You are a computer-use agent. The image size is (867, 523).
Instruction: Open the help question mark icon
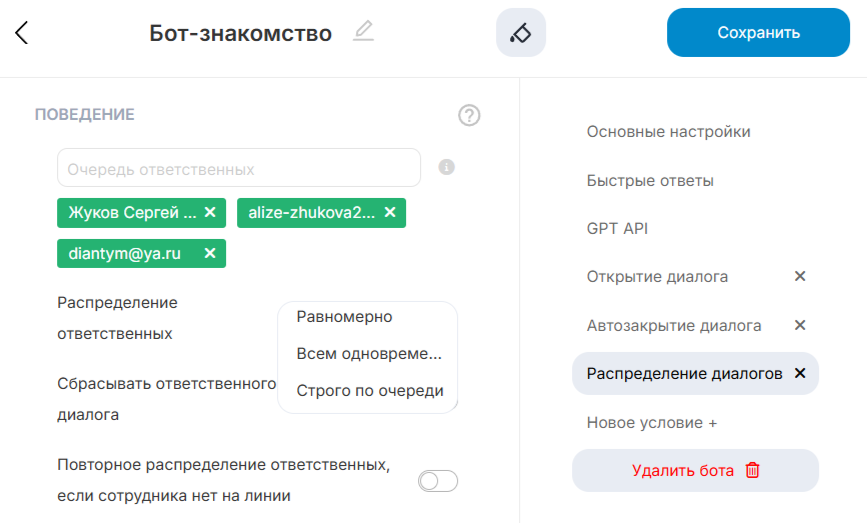click(469, 115)
